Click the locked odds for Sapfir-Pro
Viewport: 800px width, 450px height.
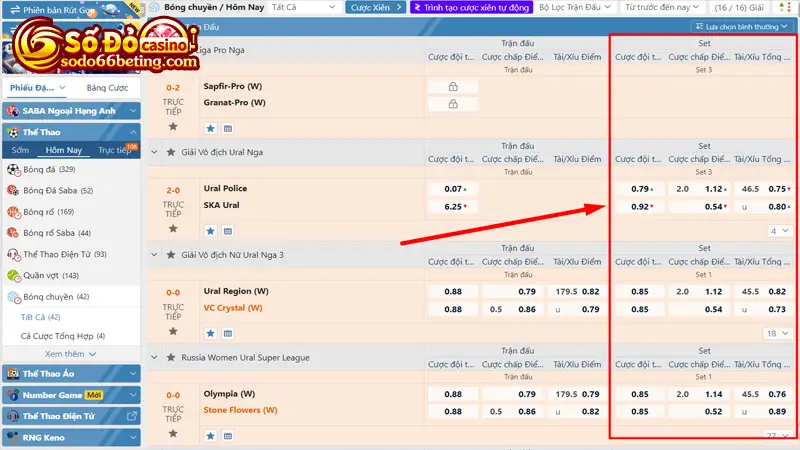453,87
